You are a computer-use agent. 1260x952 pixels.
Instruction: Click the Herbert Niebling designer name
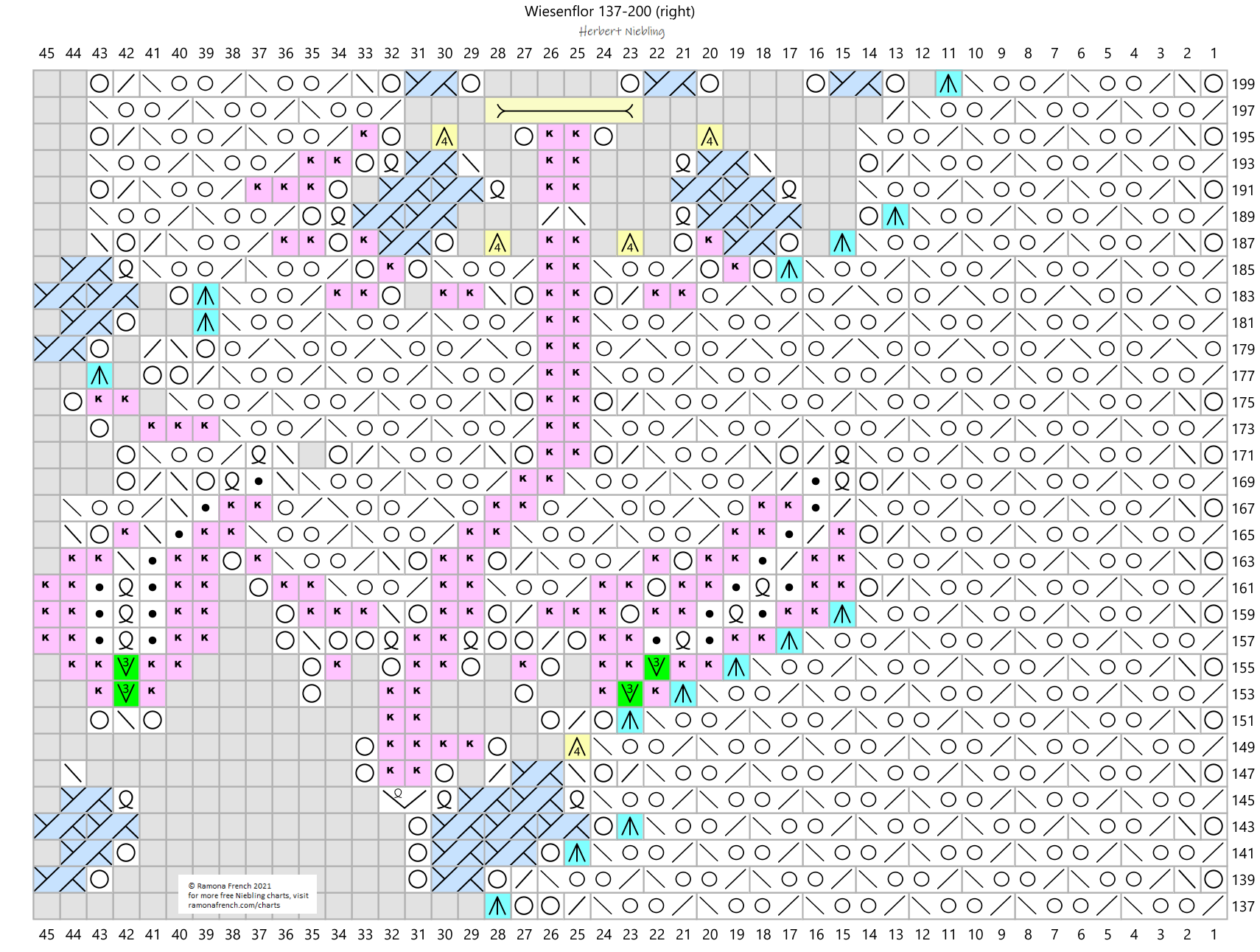tap(621, 31)
